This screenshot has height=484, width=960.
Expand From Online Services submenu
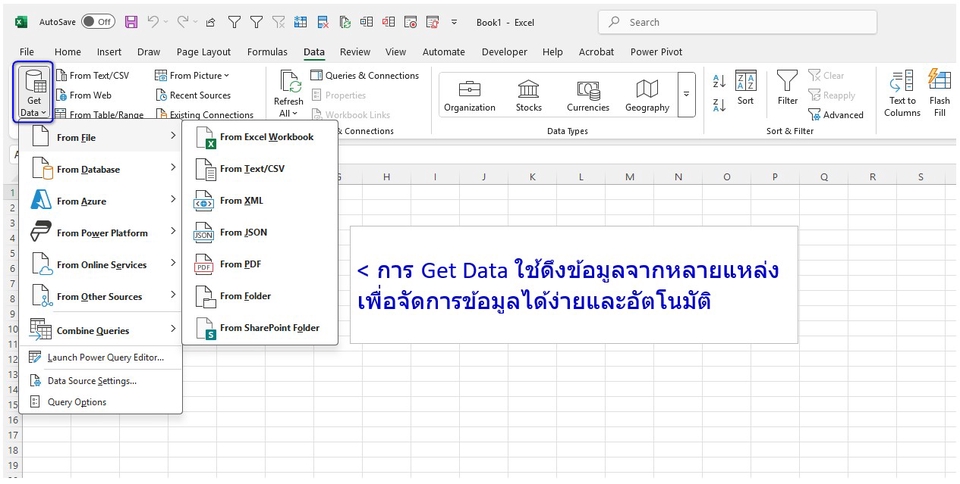click(101, 265)
